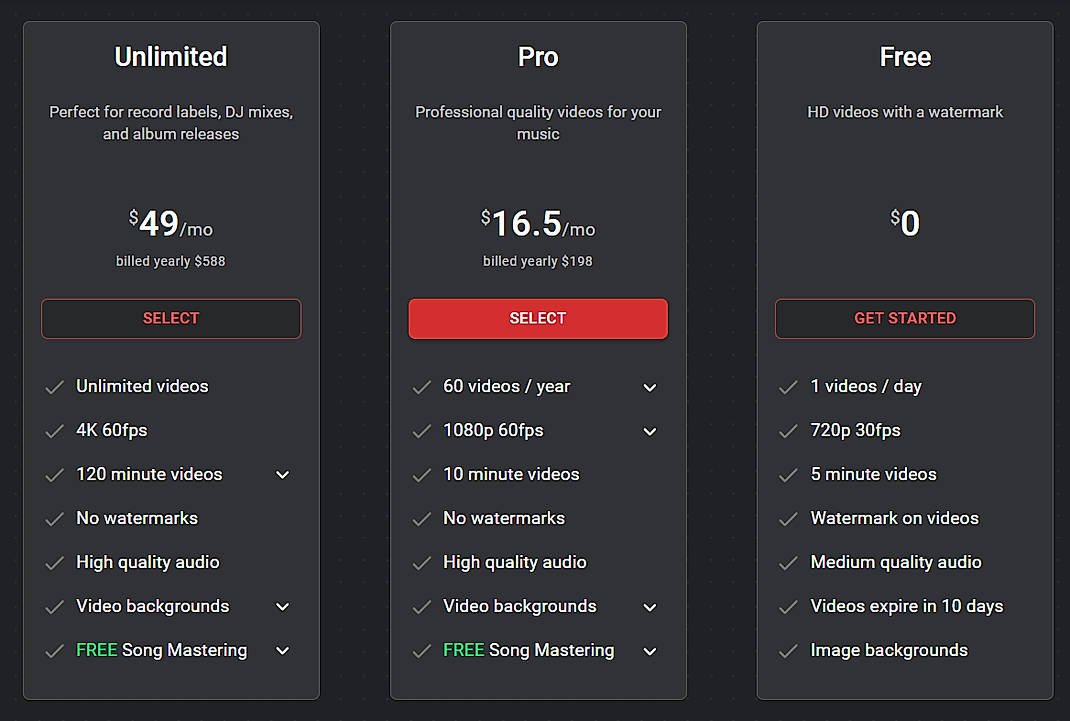1070x721 pixels.
Task: Click checkmark beside 4K 60fps
Action: point(55,431)
